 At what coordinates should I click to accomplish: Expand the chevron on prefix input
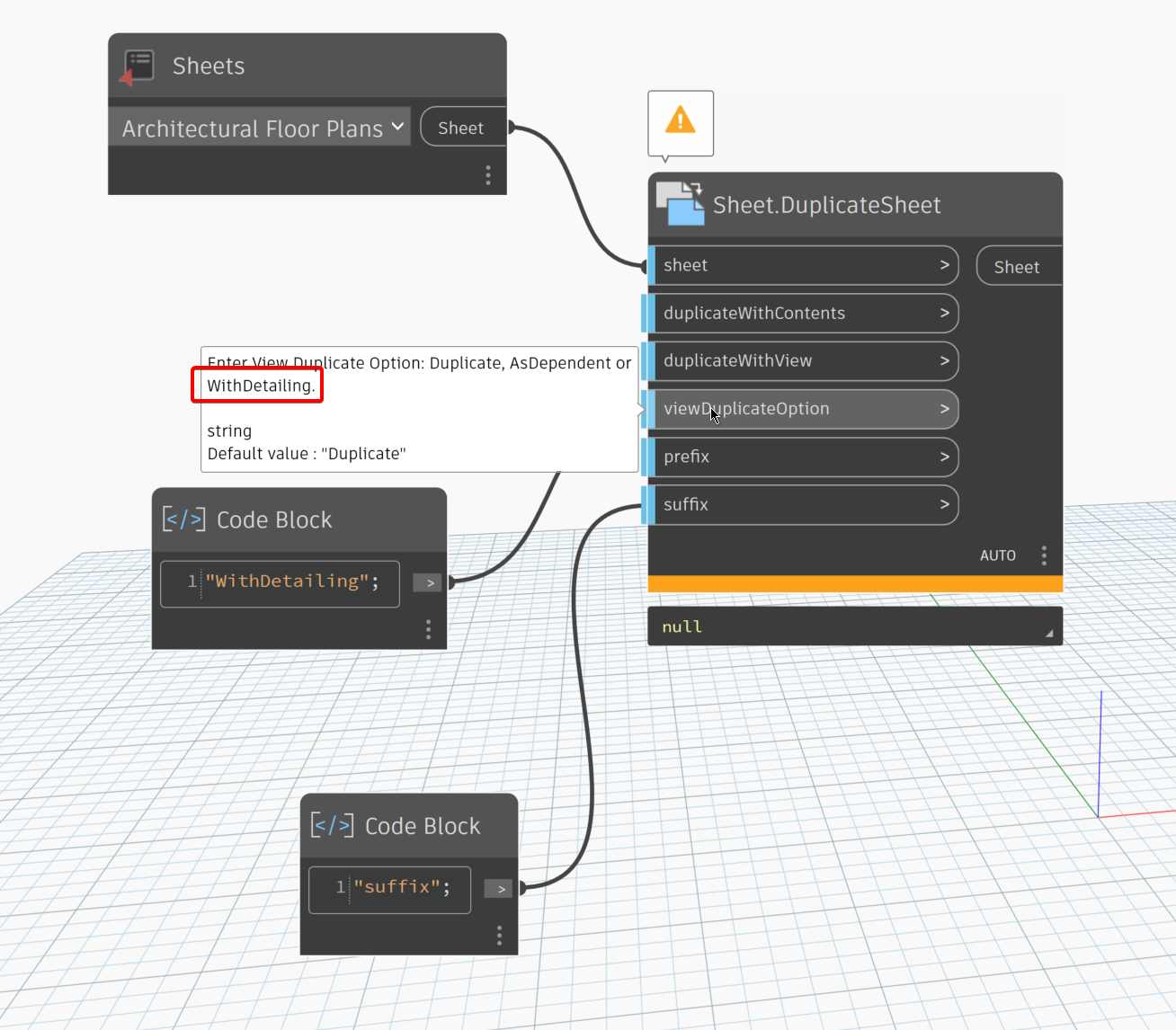click(944, 457)
